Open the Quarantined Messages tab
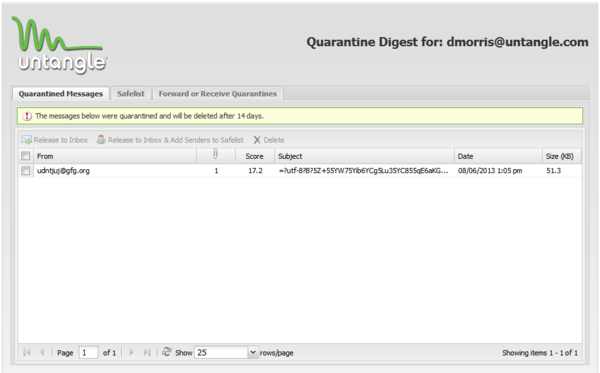The image size is (600, 373). (61, 94)
